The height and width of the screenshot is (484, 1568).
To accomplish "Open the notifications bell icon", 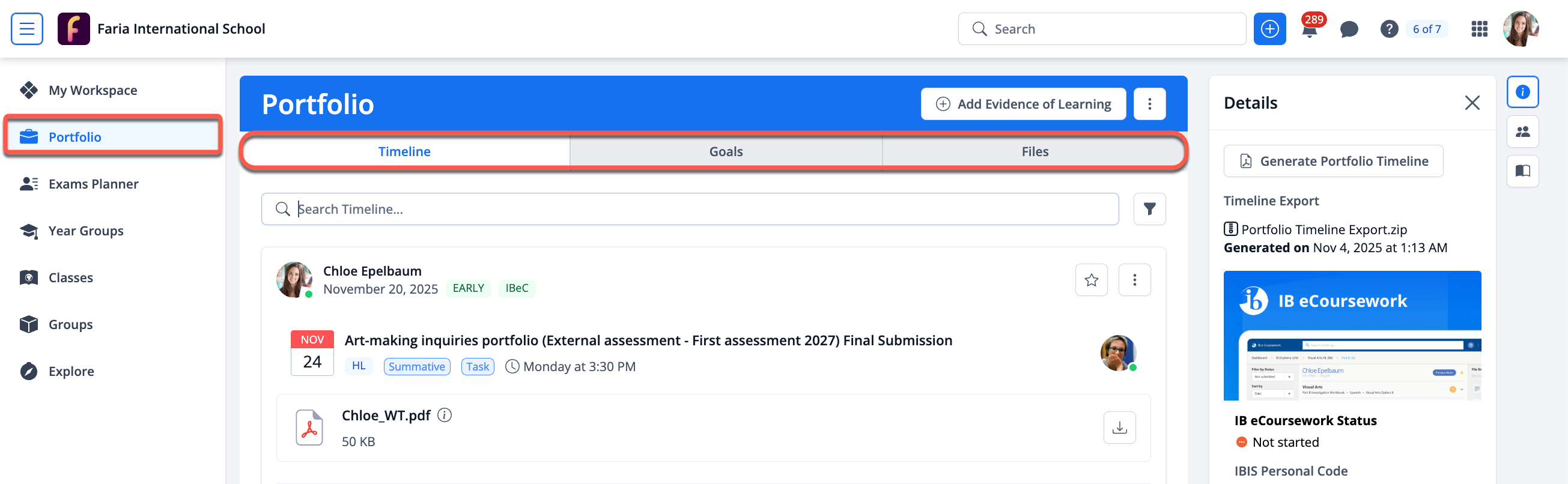I will [x=1308, y=30].
